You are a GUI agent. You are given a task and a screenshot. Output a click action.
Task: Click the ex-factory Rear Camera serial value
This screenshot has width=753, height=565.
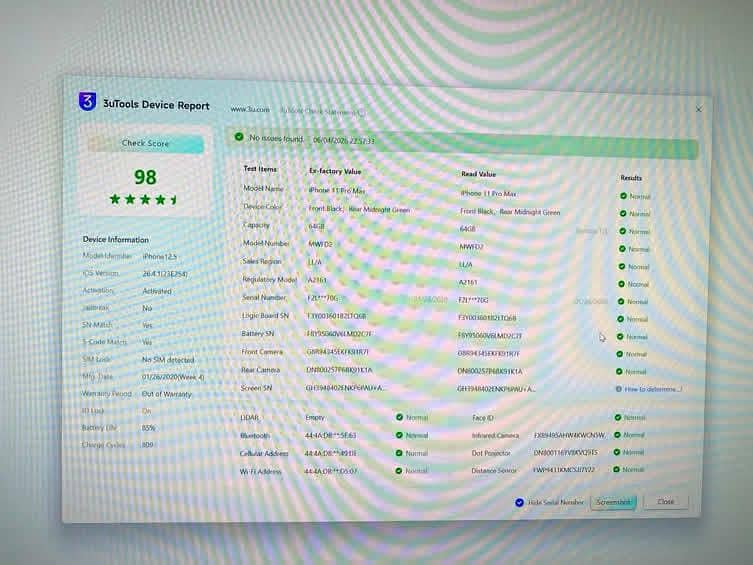coord(339,370)
